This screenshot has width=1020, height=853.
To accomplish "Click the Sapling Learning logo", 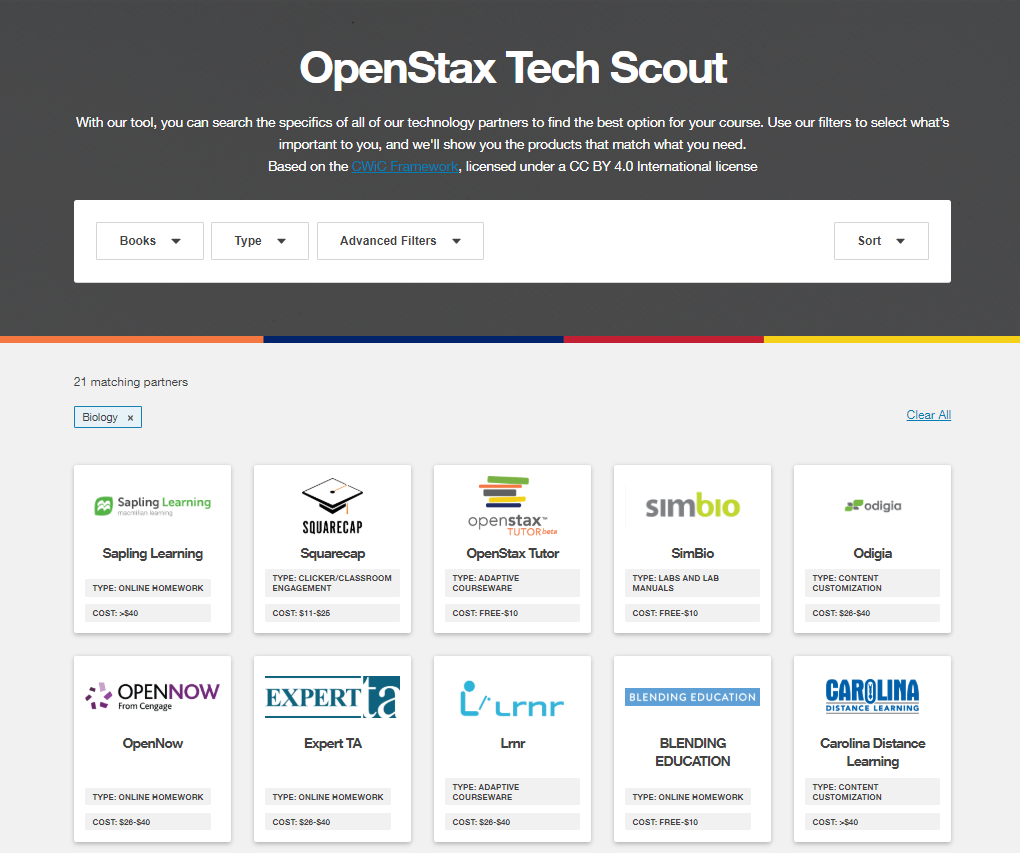I will tap(153, 506).
